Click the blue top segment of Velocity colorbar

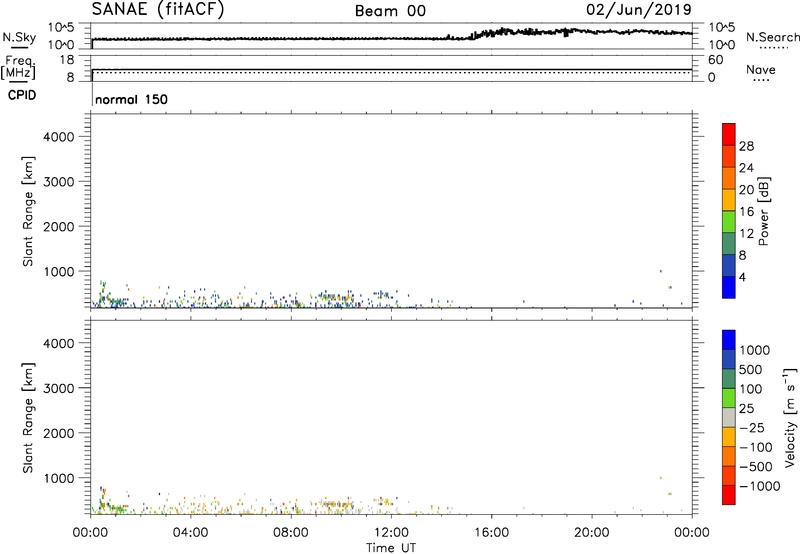728,340
